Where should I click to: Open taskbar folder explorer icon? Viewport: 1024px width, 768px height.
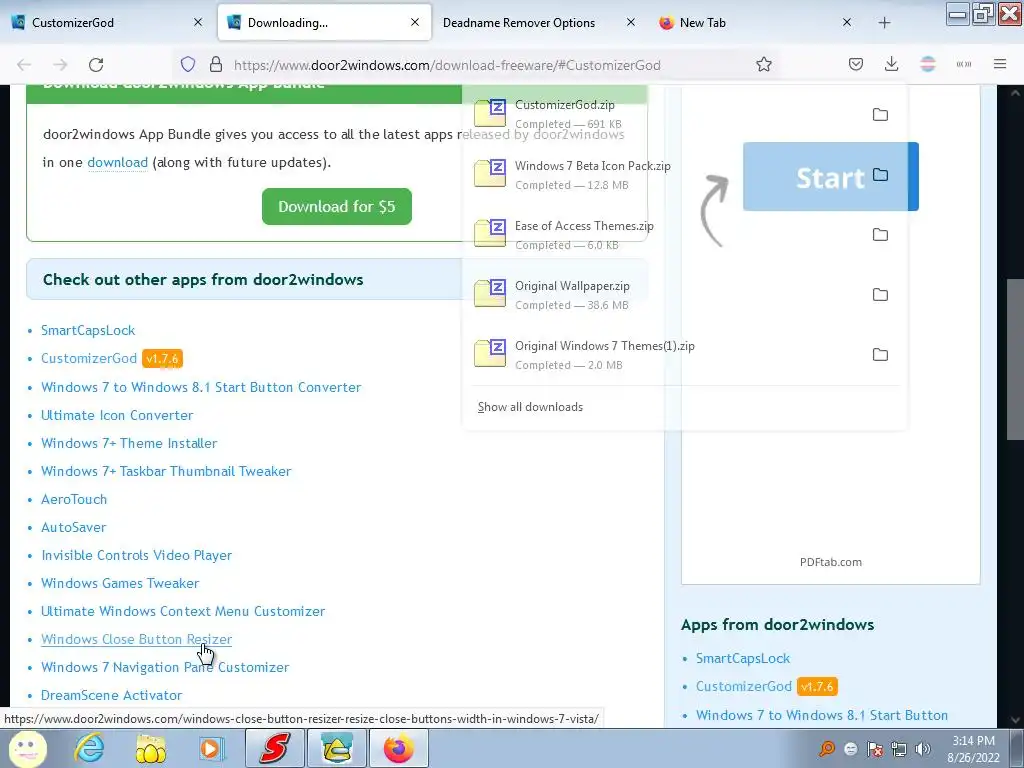[x=150, y=749]
